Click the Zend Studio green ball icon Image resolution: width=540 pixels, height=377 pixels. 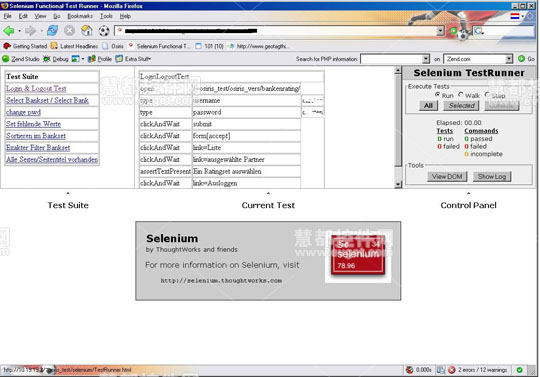[x=6, y=59]
